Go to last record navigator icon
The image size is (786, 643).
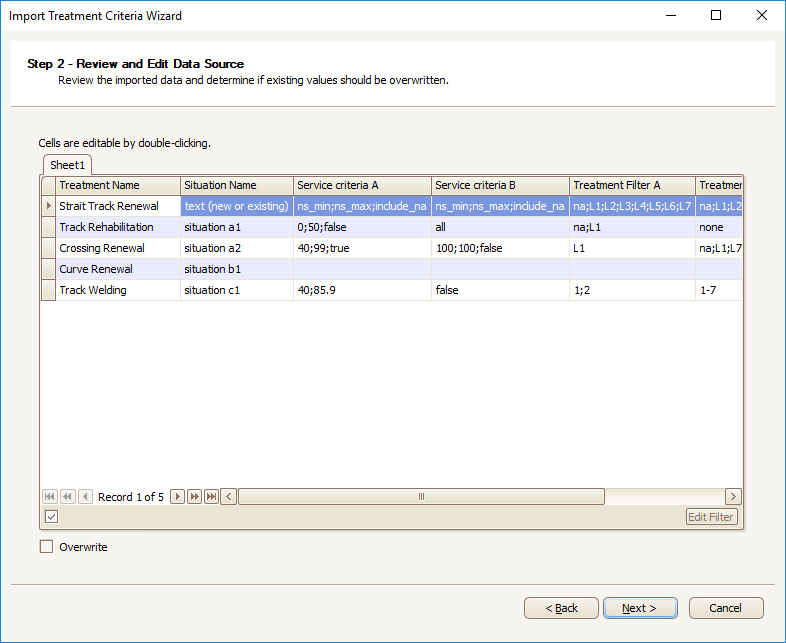pyautogui.click(x=212, y=497)
